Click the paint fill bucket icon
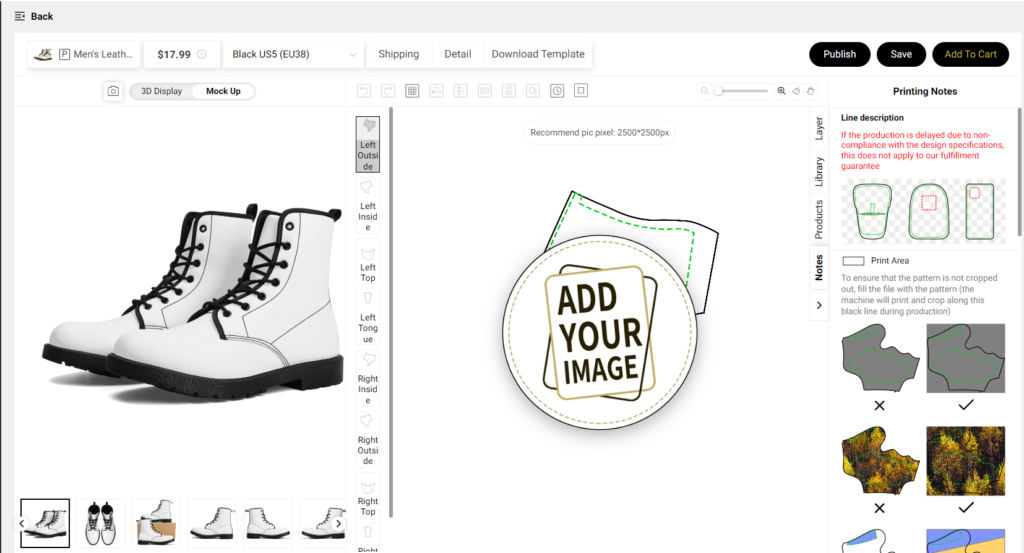The image size is (1024, 553). point(796,91)
